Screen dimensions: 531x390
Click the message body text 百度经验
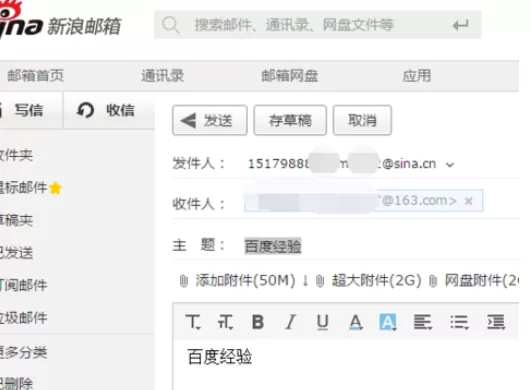pos(220,356)
